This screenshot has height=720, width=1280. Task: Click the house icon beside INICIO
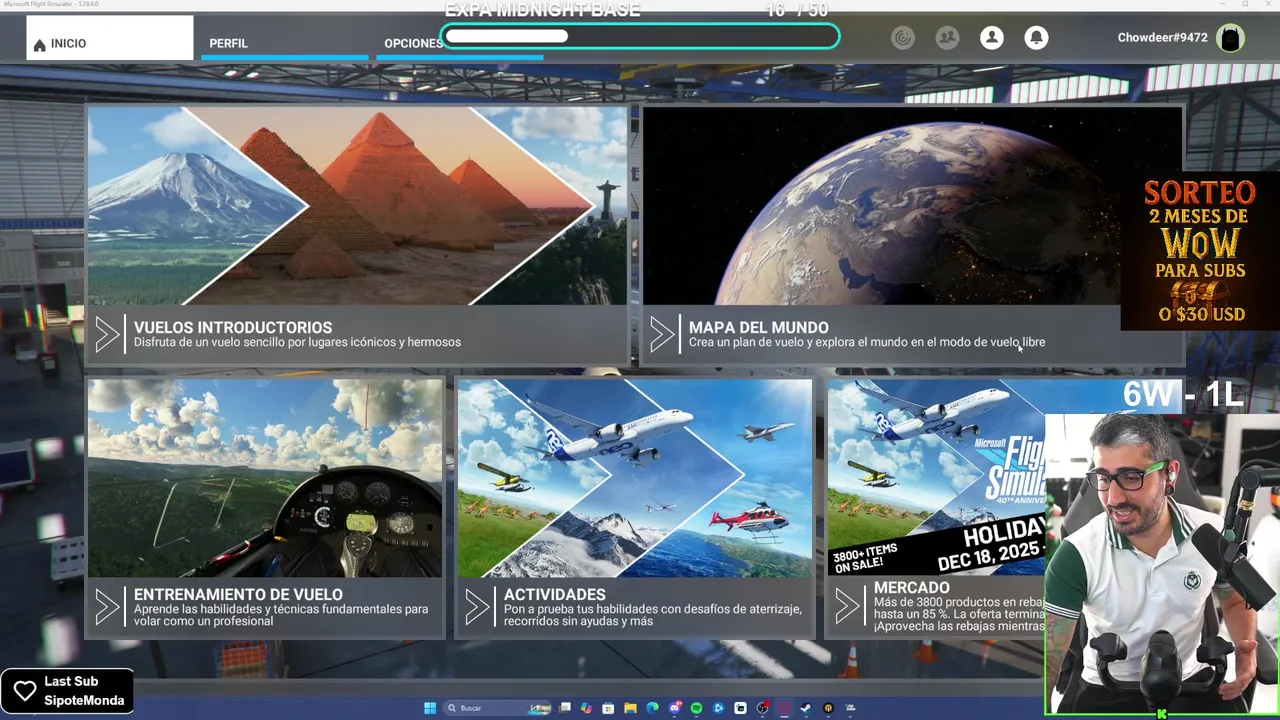(40, 45)
